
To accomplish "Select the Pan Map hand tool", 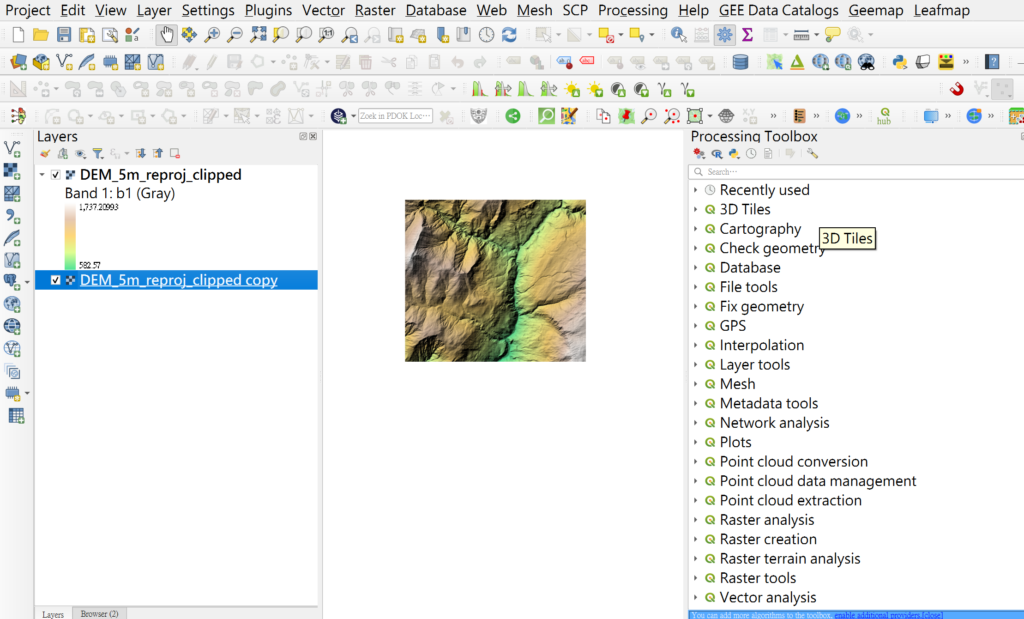I will pyautogui.click(x=166, y=35).
